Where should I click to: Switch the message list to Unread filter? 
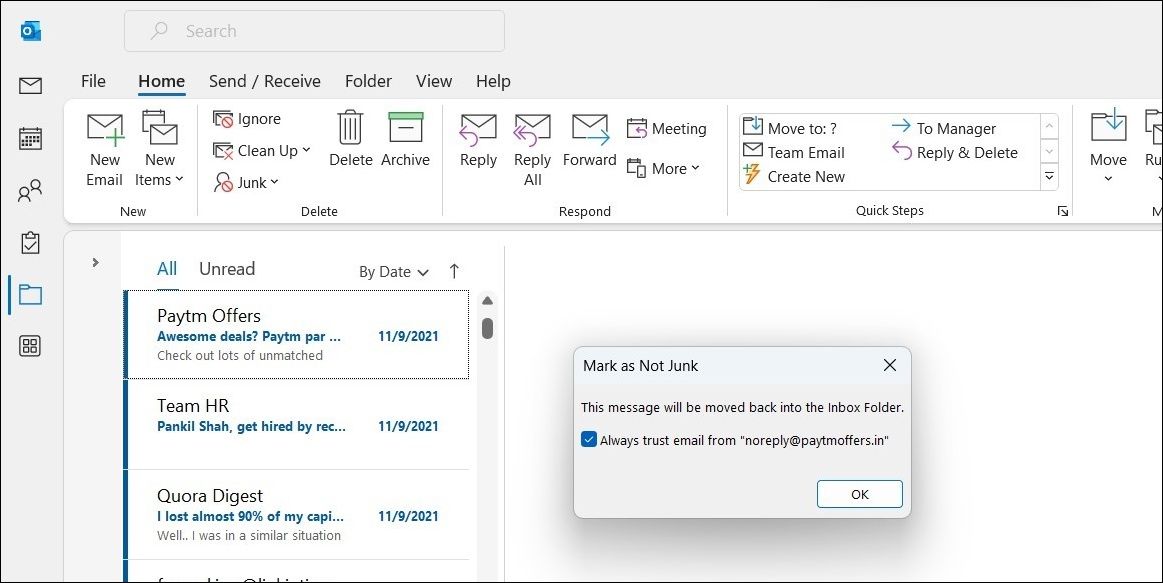(226, 268)
